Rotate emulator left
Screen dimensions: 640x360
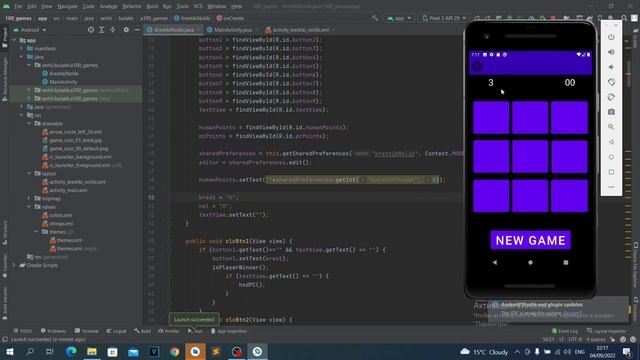coord(611,82)
